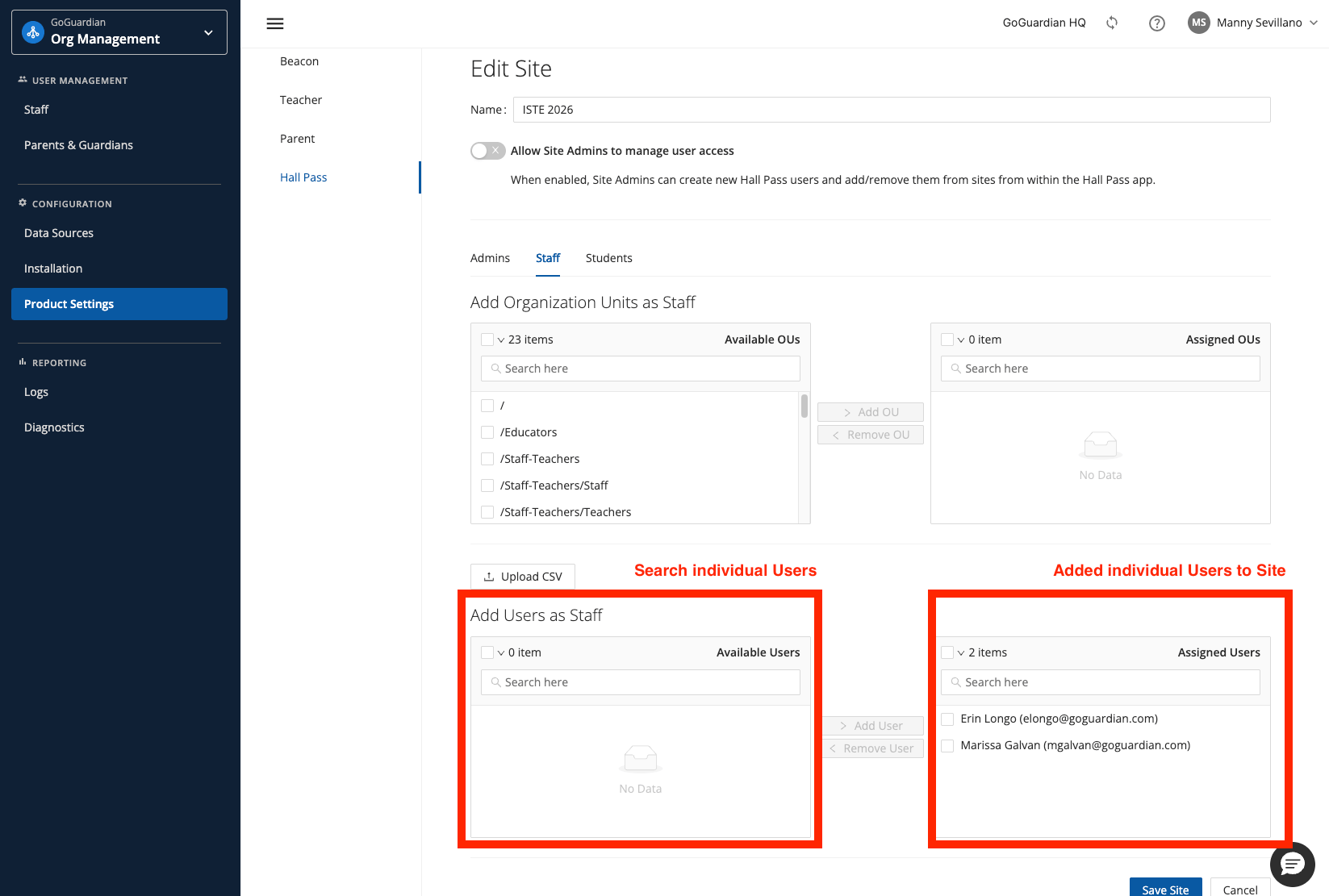This screenshot has height=896, width=1329.
Task: Click the Remove User button
Action: pos(873,748)
